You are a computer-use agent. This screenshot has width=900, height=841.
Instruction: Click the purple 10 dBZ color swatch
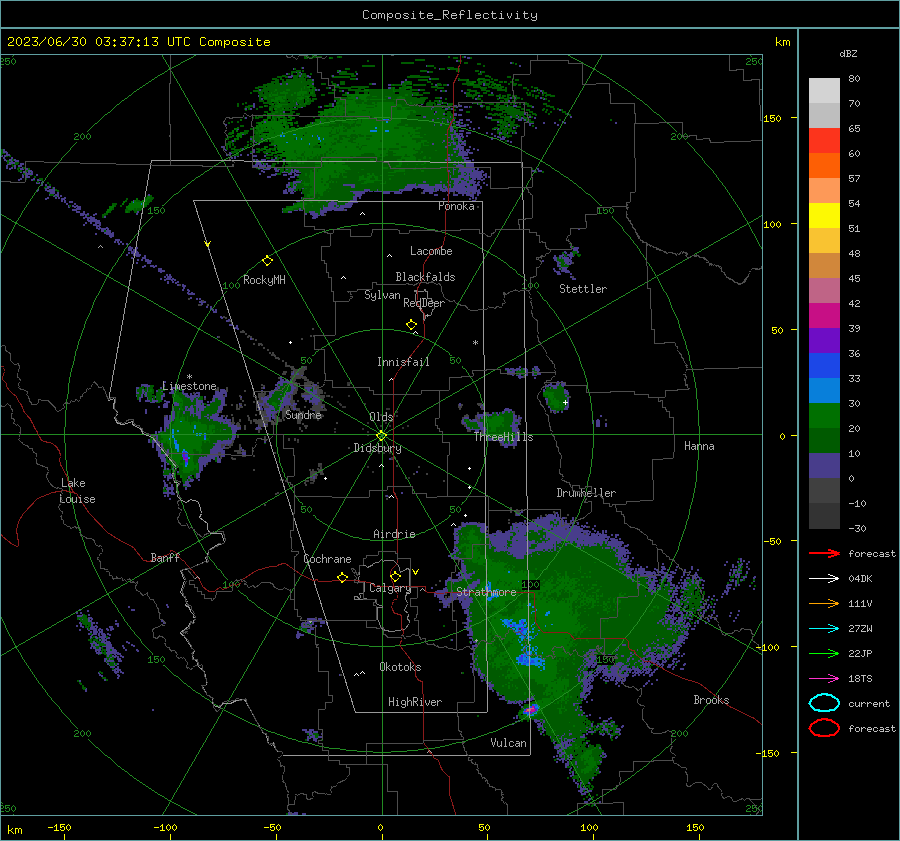click(824, 465)
